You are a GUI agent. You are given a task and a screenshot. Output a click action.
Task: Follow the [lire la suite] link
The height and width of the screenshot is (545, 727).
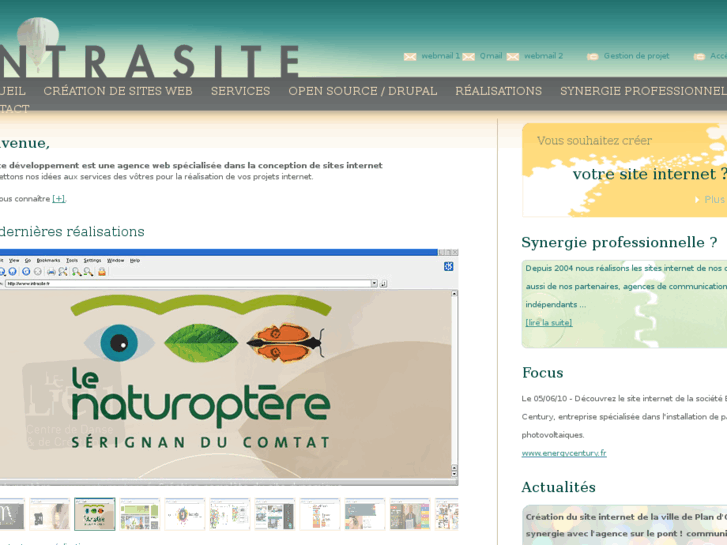click(x=548, y=322)
